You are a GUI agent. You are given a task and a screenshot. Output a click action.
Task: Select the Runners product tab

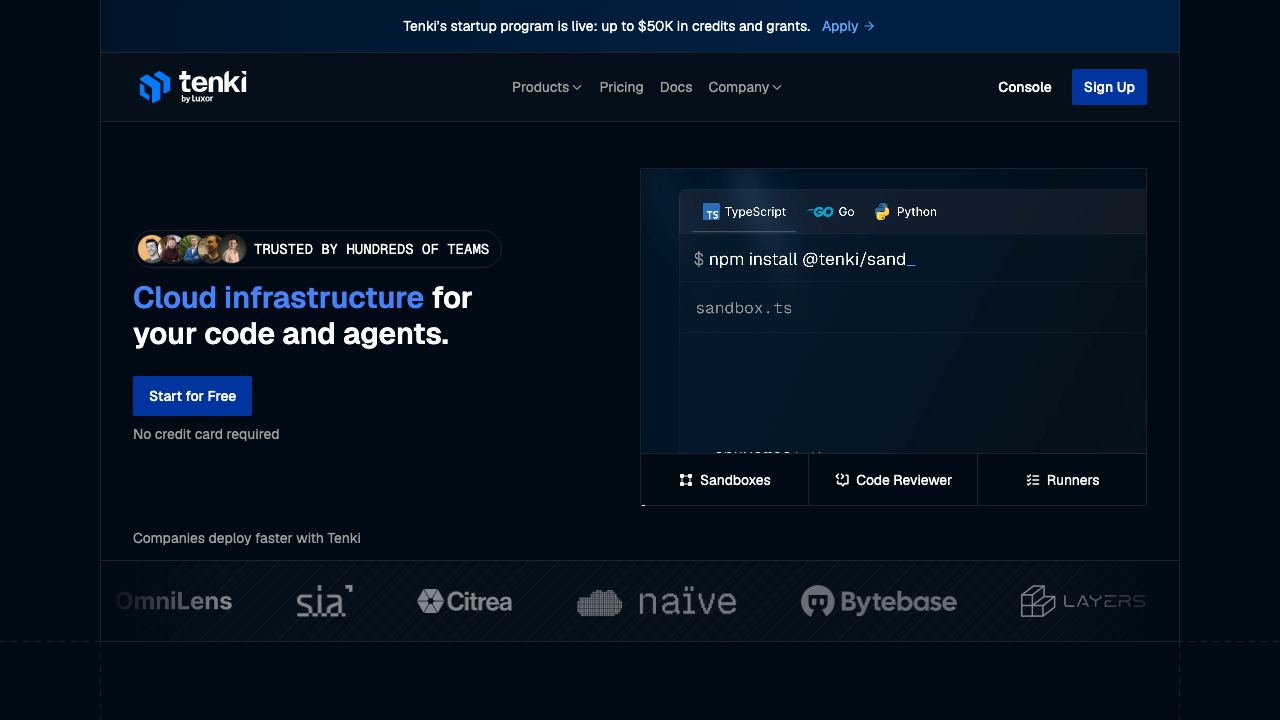tap(1062, 480)
